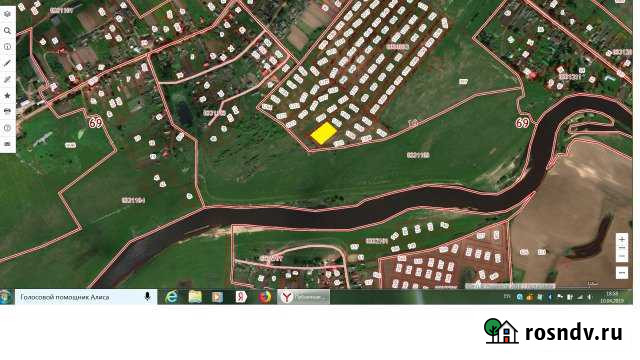Switch to the Yandex Browser taskbar window
The image size is (640, 360).
coord(304,297)
